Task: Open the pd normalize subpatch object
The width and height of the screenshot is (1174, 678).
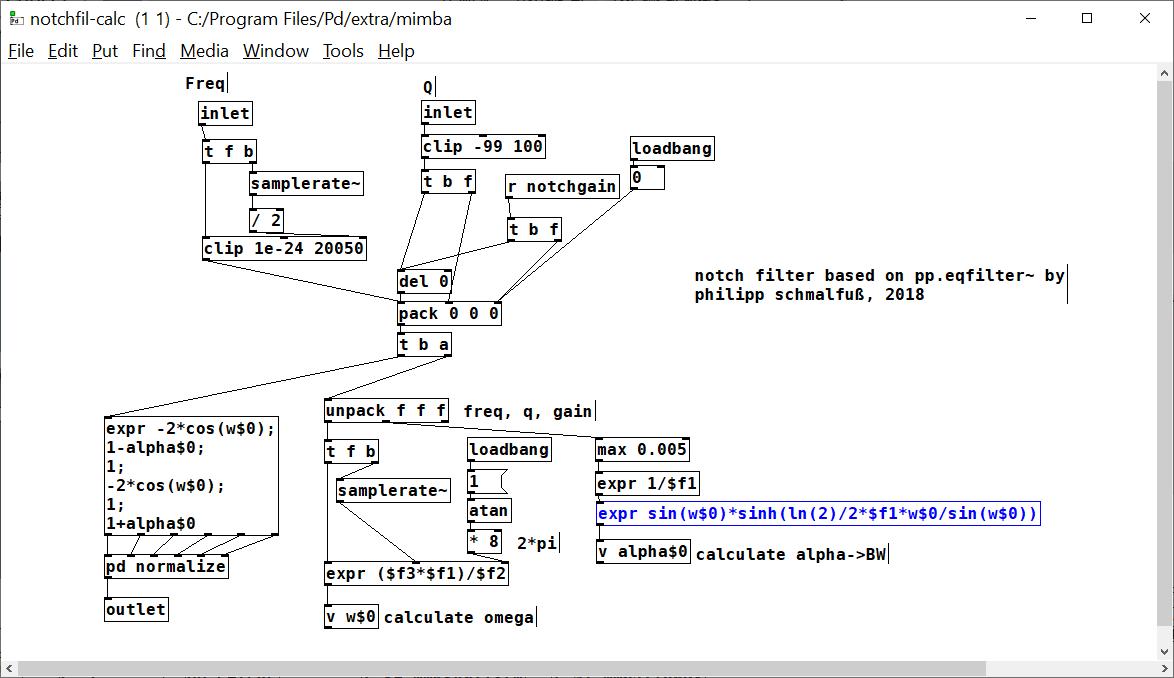Action: click(x=166, y=567)
